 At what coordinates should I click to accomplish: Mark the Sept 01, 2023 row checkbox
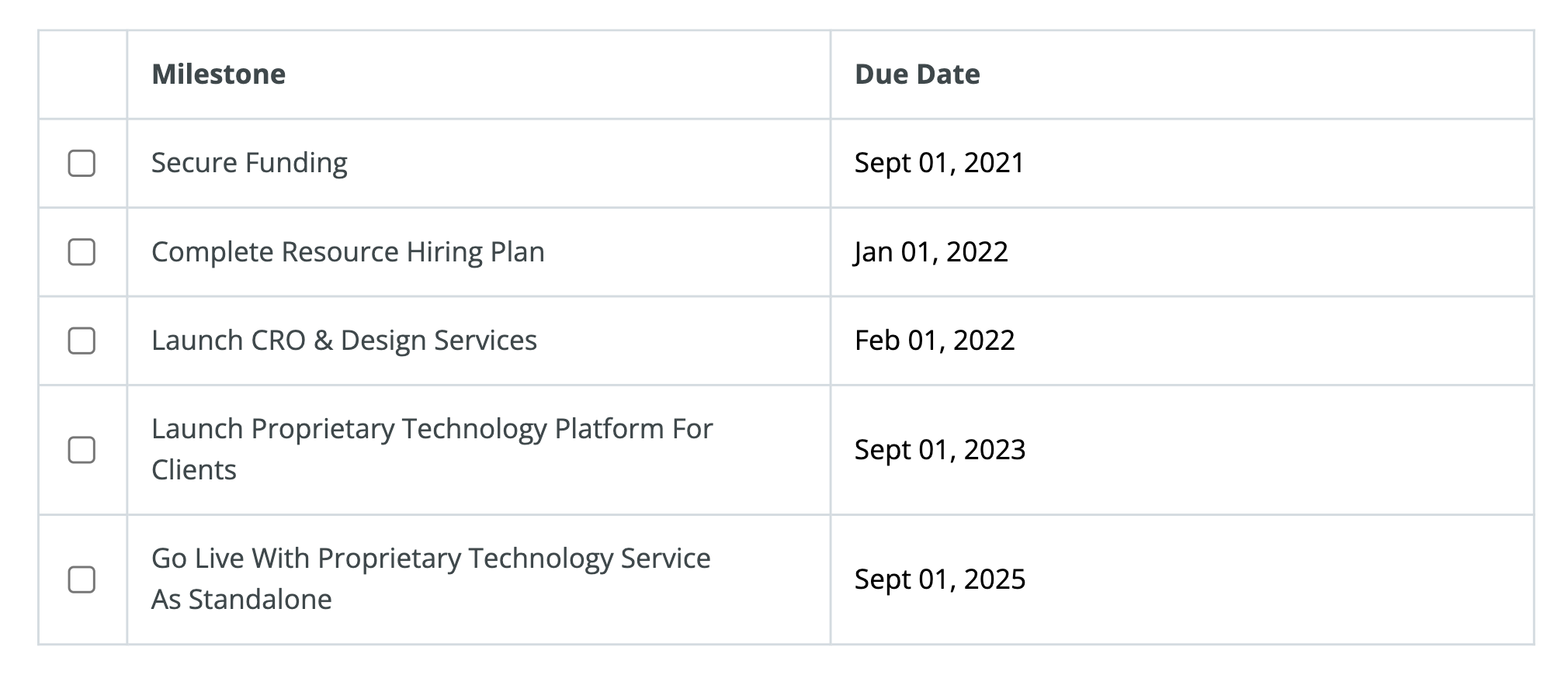82,450
